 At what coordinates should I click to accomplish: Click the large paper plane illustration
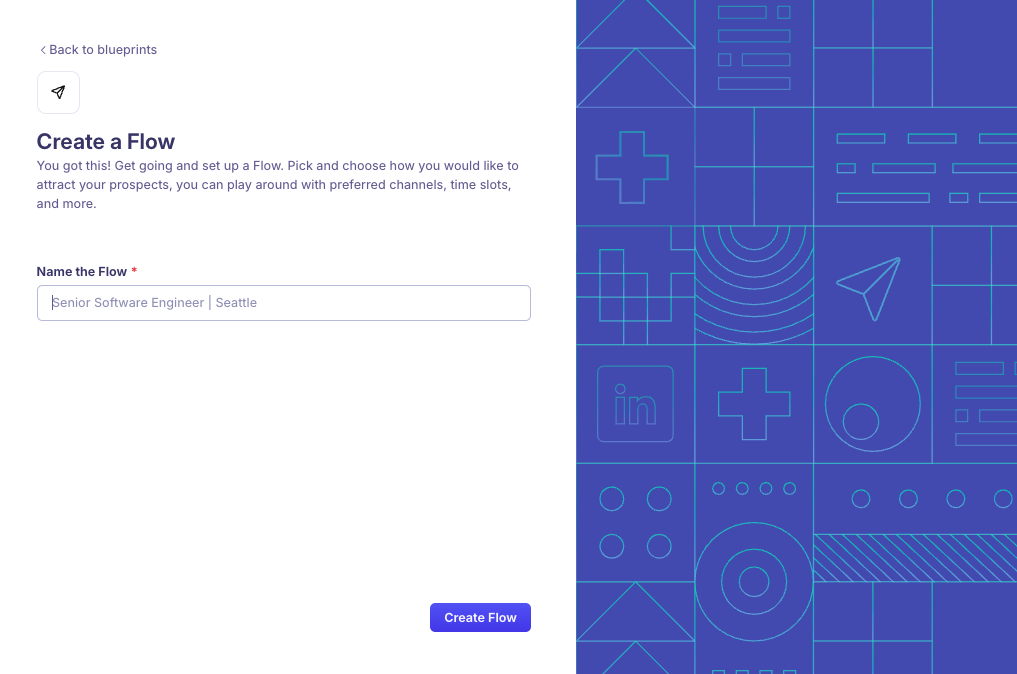869,288
